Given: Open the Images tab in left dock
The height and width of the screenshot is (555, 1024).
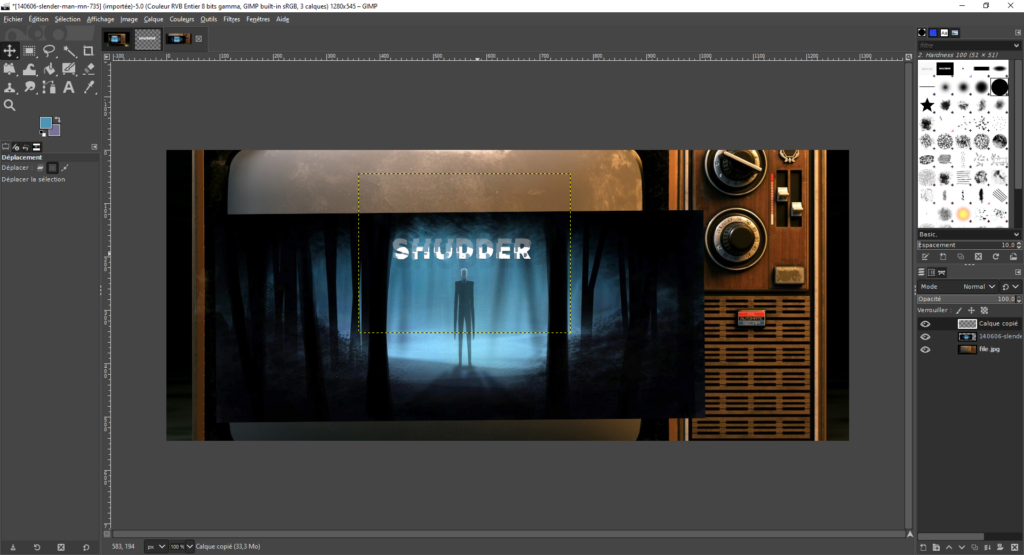Looking at the screenshot, I should tap(37, 147).
